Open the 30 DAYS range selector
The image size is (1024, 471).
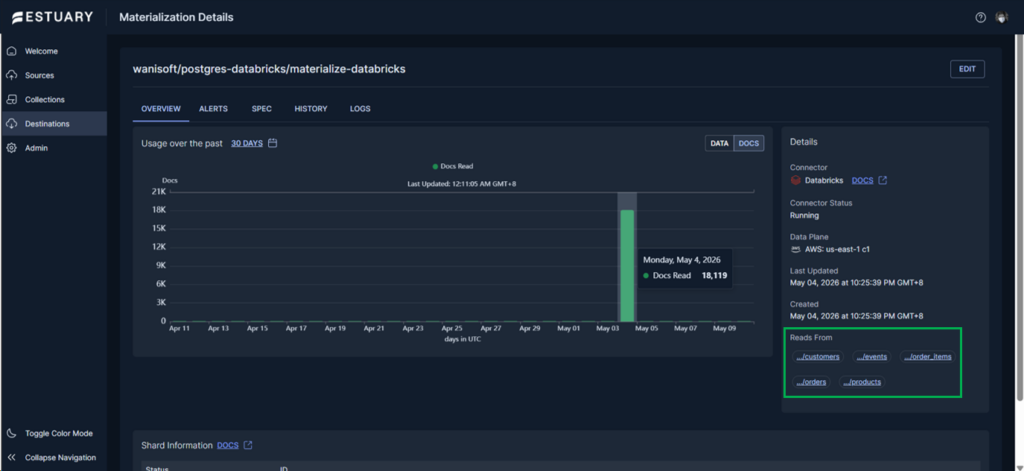[x=247, y=143]
